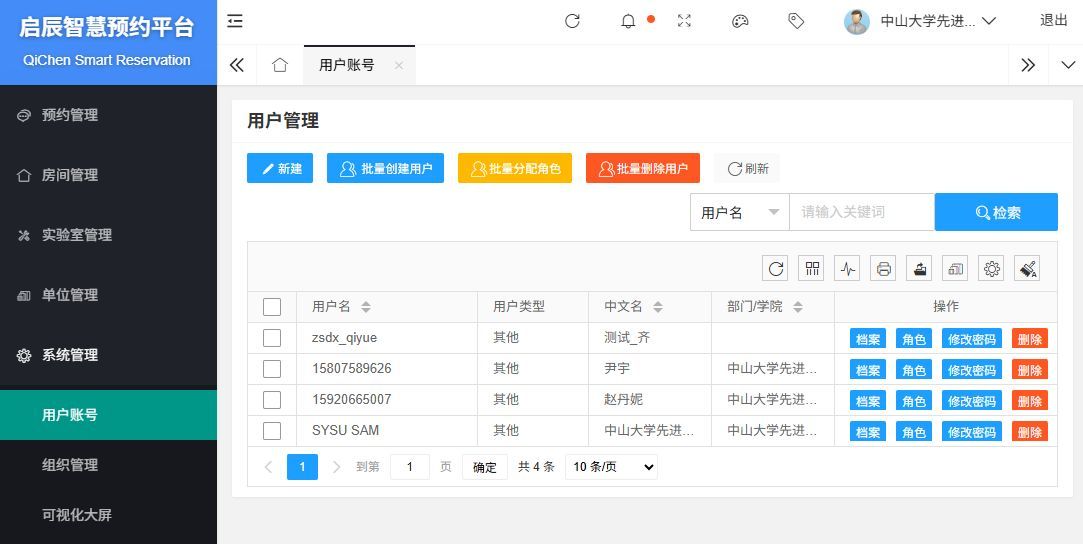Click the table export icon
Viewport: 1083px width, 544px height.
919,268
